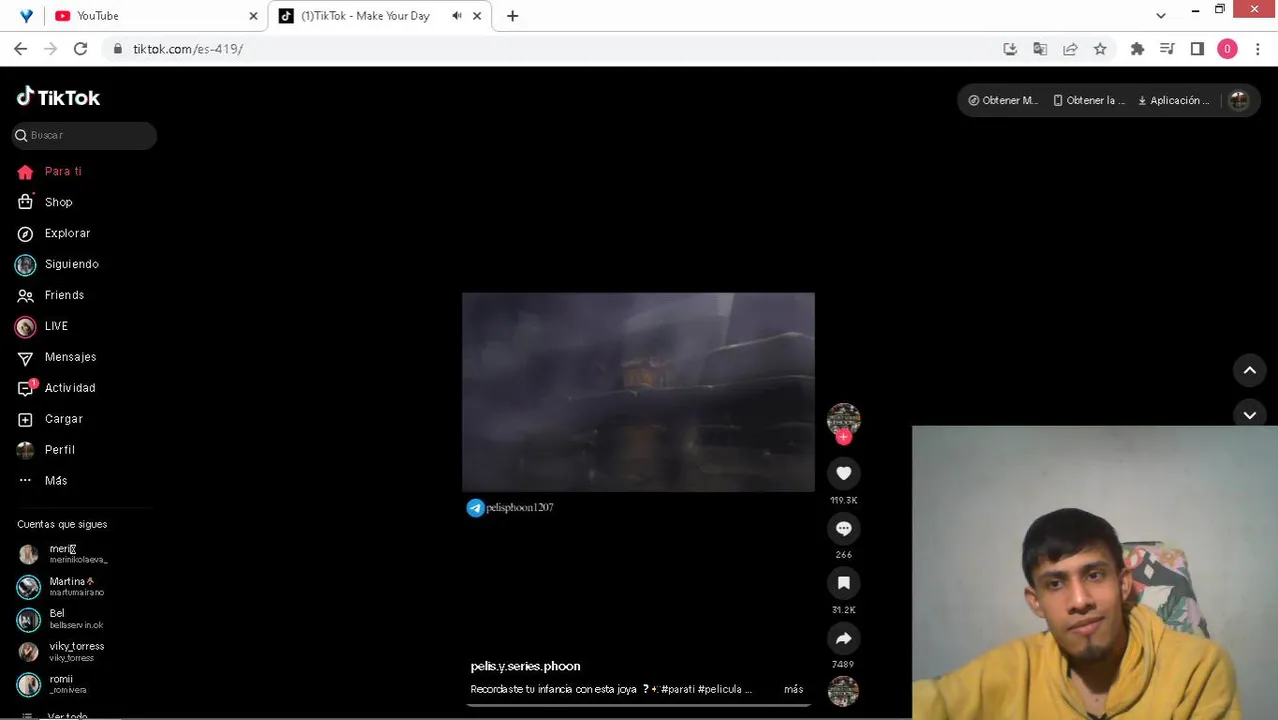Open profile avatar in top right

[1238, 100]
